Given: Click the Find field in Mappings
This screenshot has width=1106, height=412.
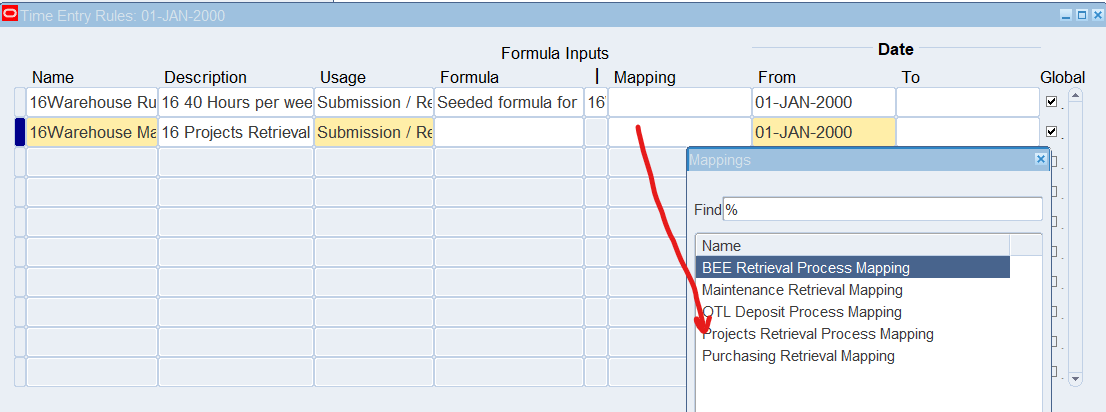Looking at the screenshot, I should pos(882,209).
